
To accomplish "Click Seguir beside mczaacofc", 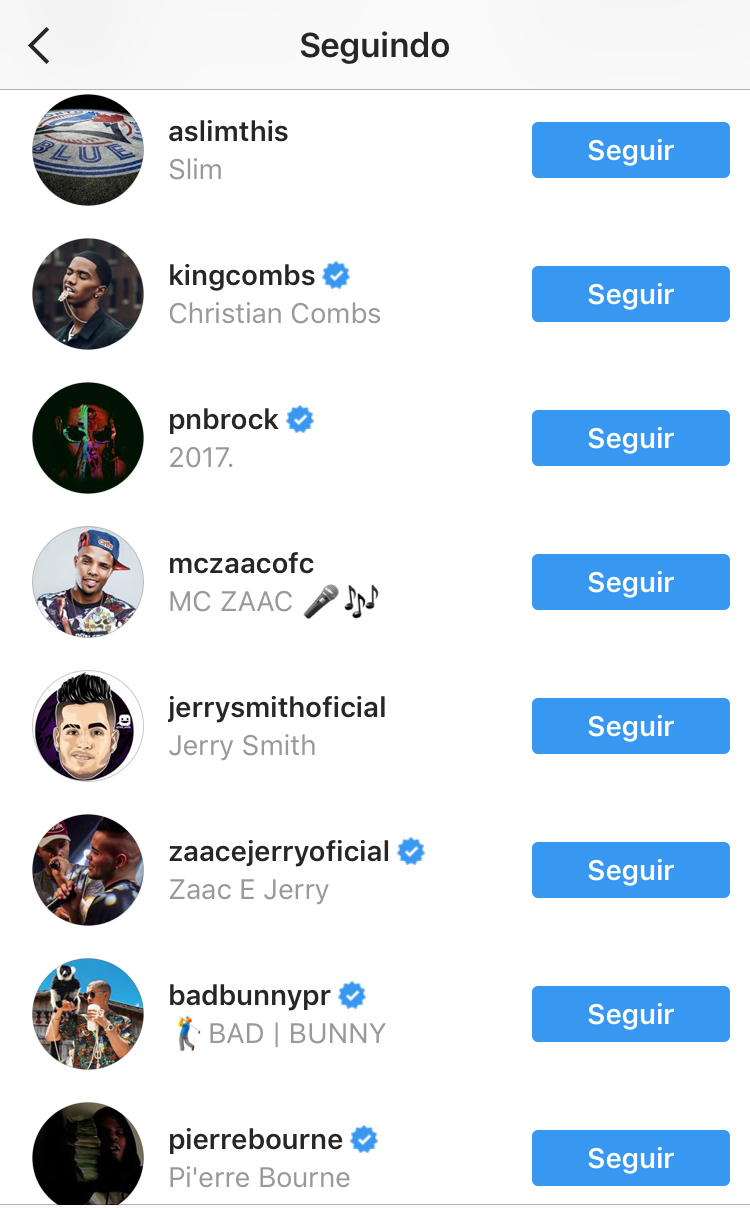I will (630, 582).
